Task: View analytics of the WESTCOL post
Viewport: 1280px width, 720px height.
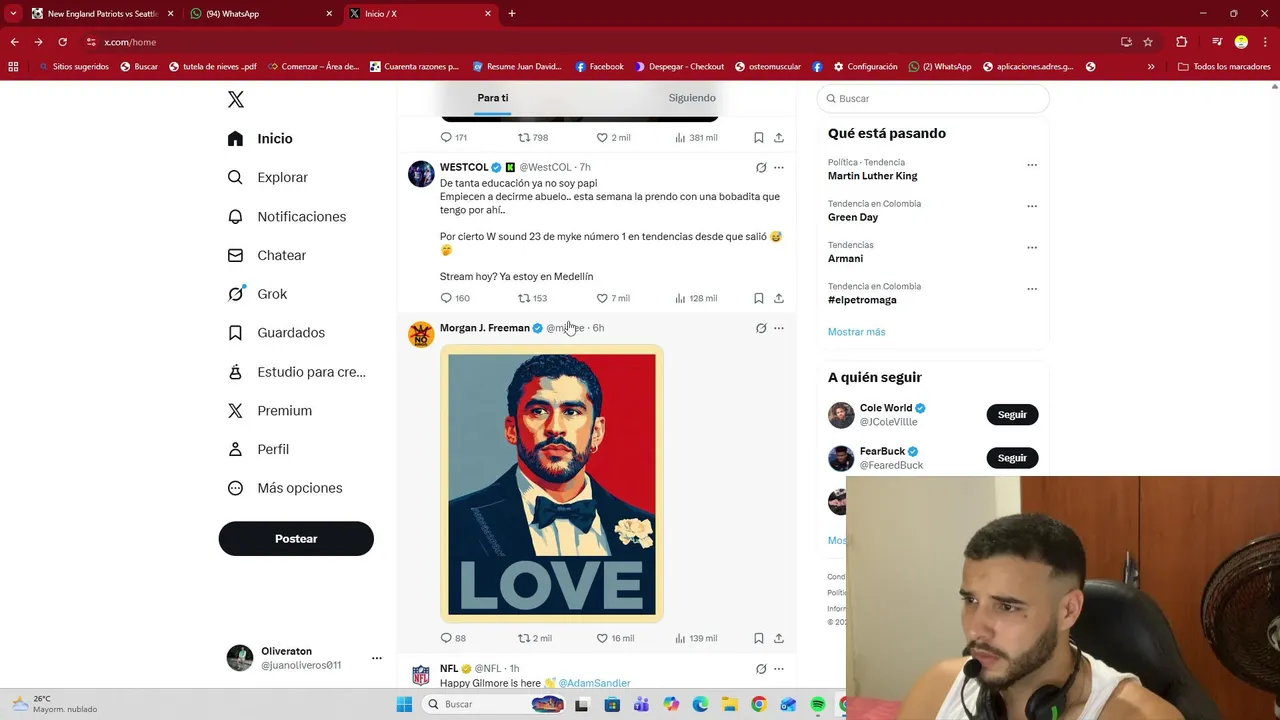Action: (696, 298)
